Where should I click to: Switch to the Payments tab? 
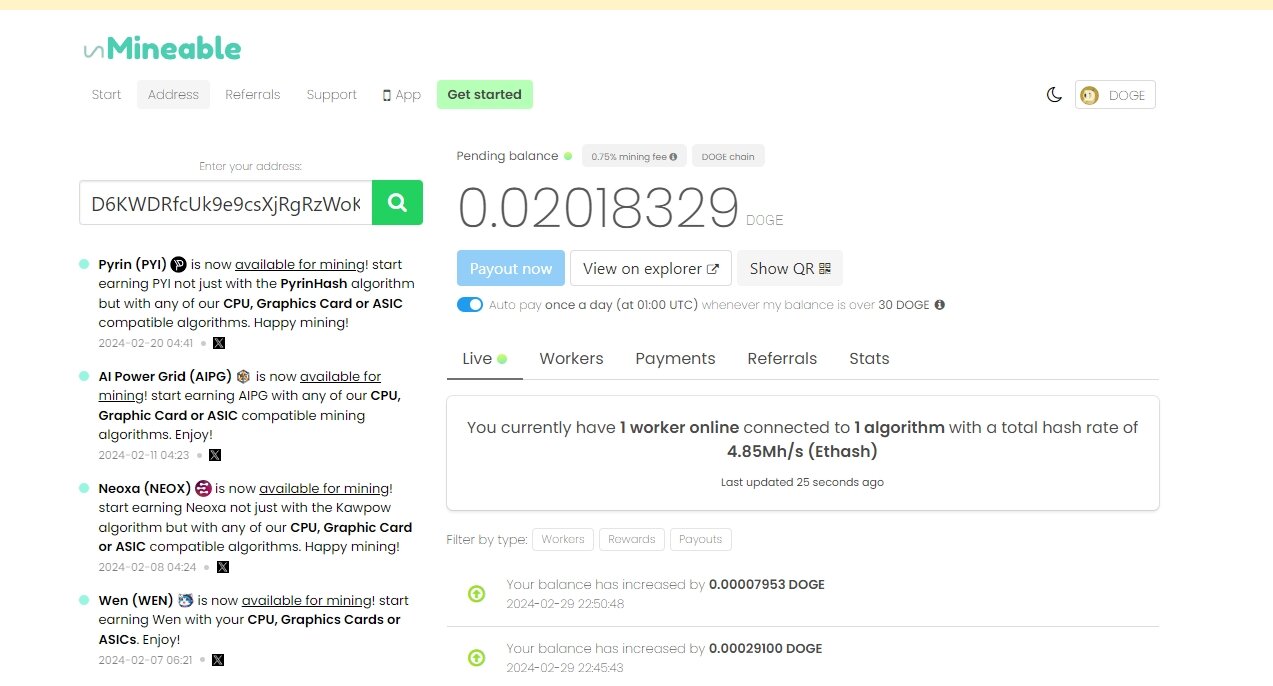(675, 358)
